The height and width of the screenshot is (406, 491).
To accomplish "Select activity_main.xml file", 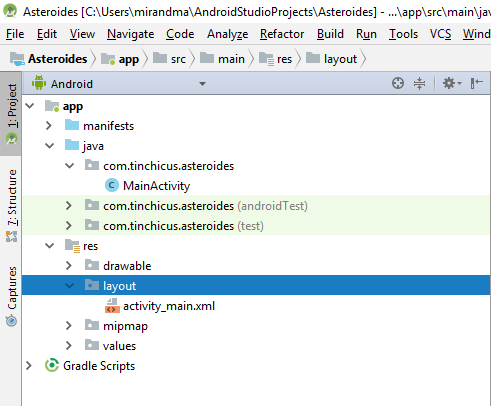I will pos(169,306).
